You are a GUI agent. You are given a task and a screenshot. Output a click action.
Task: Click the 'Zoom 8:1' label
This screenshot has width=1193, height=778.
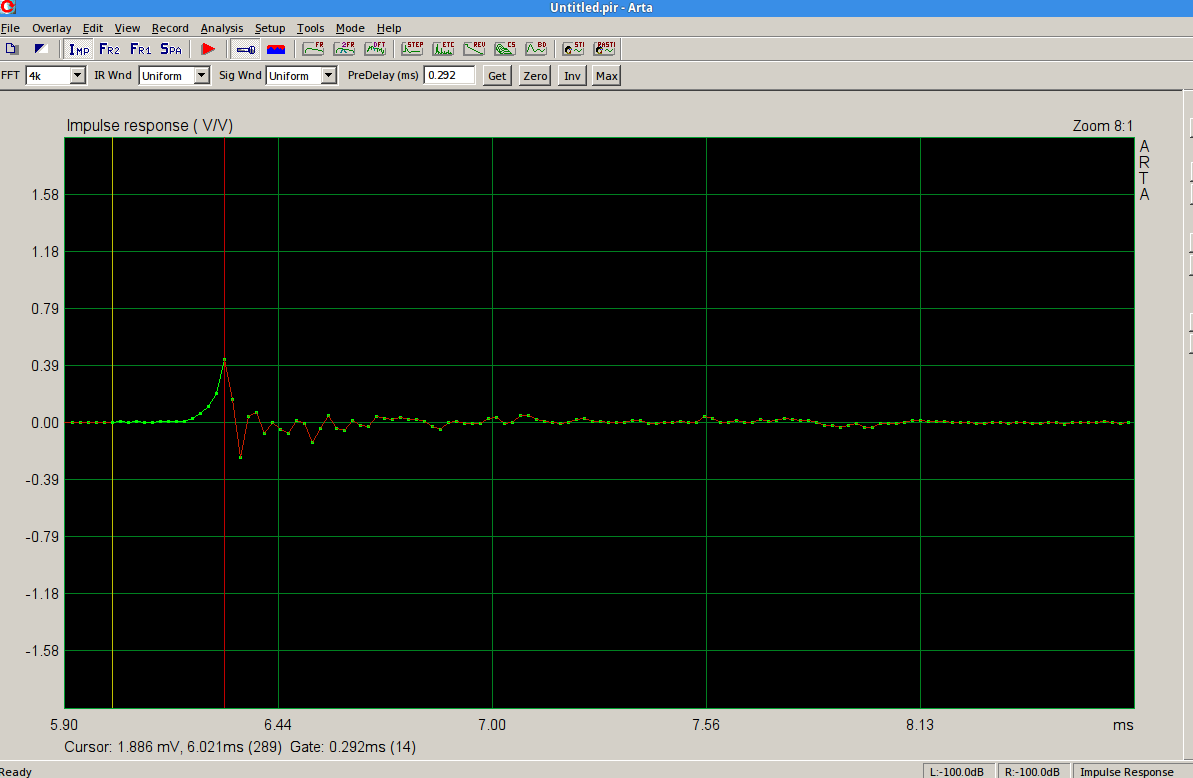pyautogui.click(x=1102, y=126)
